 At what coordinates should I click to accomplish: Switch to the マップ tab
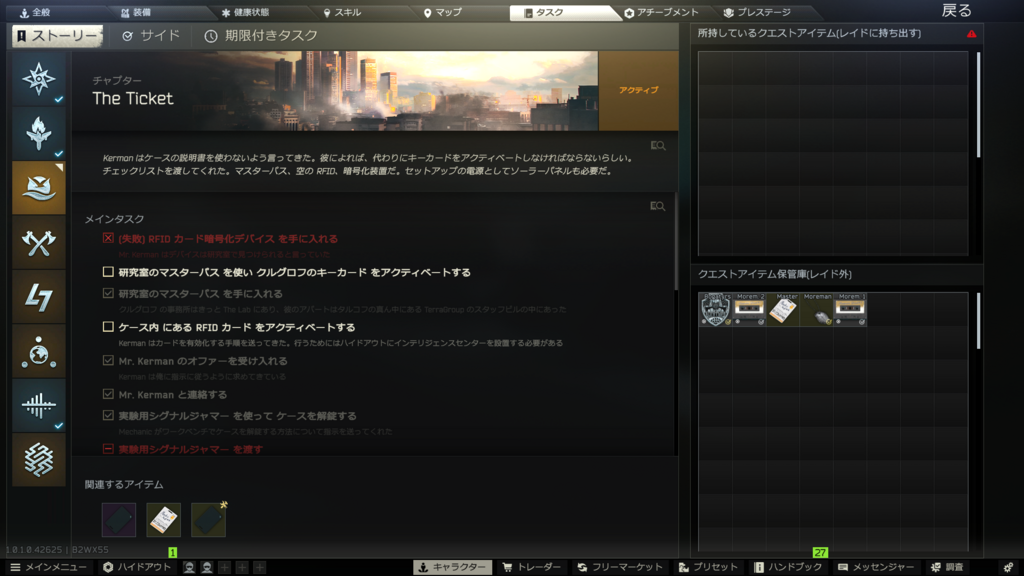[x=443, y=13]
